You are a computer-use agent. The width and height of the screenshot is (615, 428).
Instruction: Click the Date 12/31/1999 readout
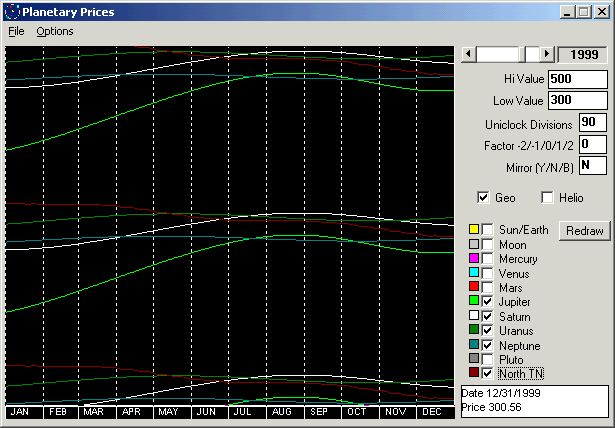pyautogui.click(x=501, y=393)
